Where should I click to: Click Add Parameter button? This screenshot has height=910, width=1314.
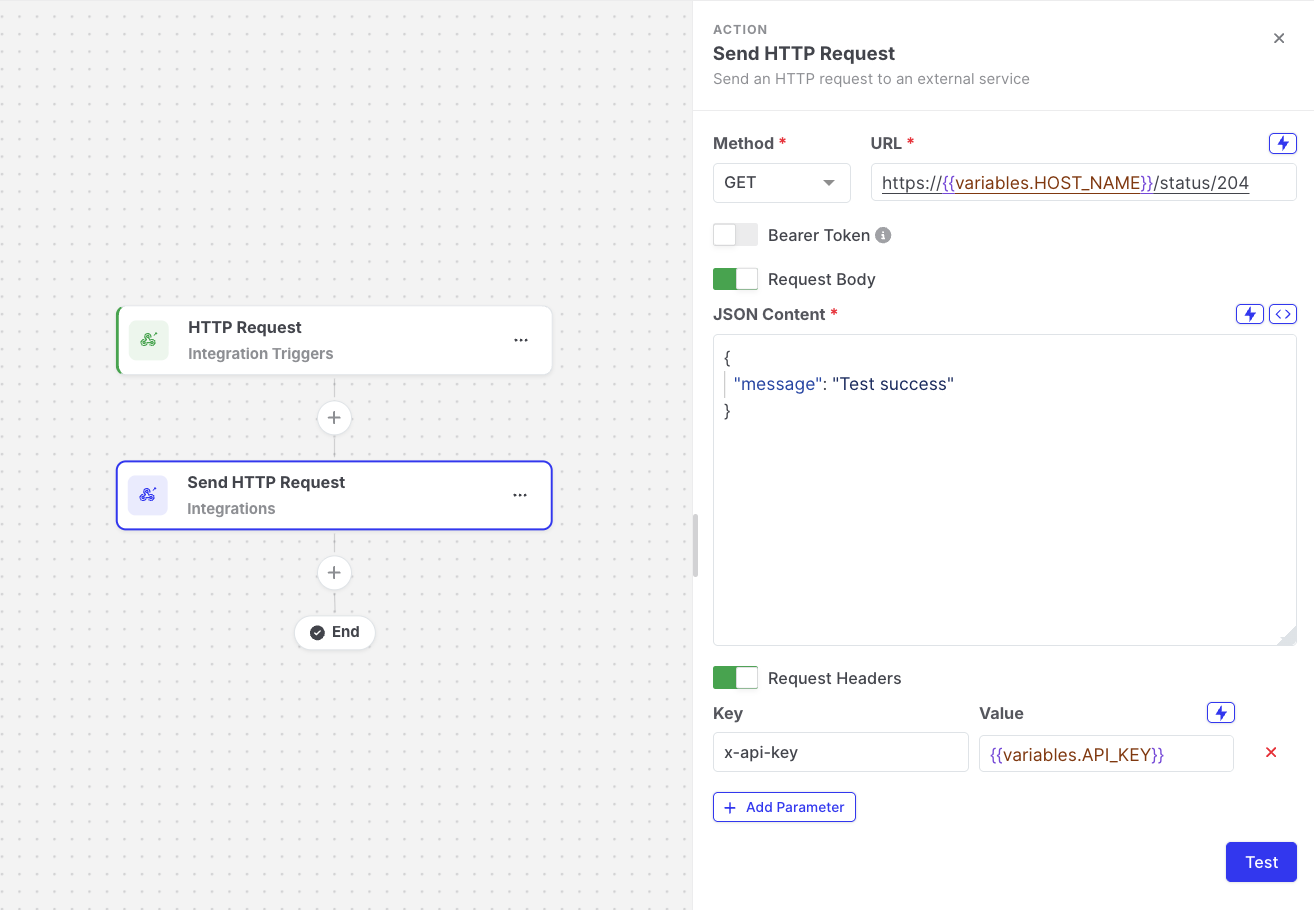(x=784, y=807)
